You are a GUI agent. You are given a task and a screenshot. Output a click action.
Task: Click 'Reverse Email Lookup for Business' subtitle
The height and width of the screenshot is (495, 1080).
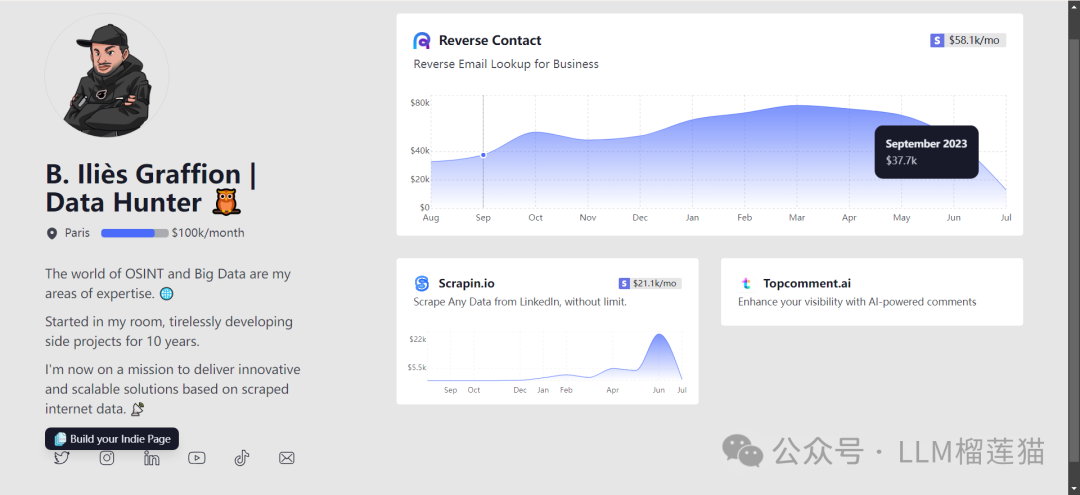pyautogui.click(x=506, y=64)
